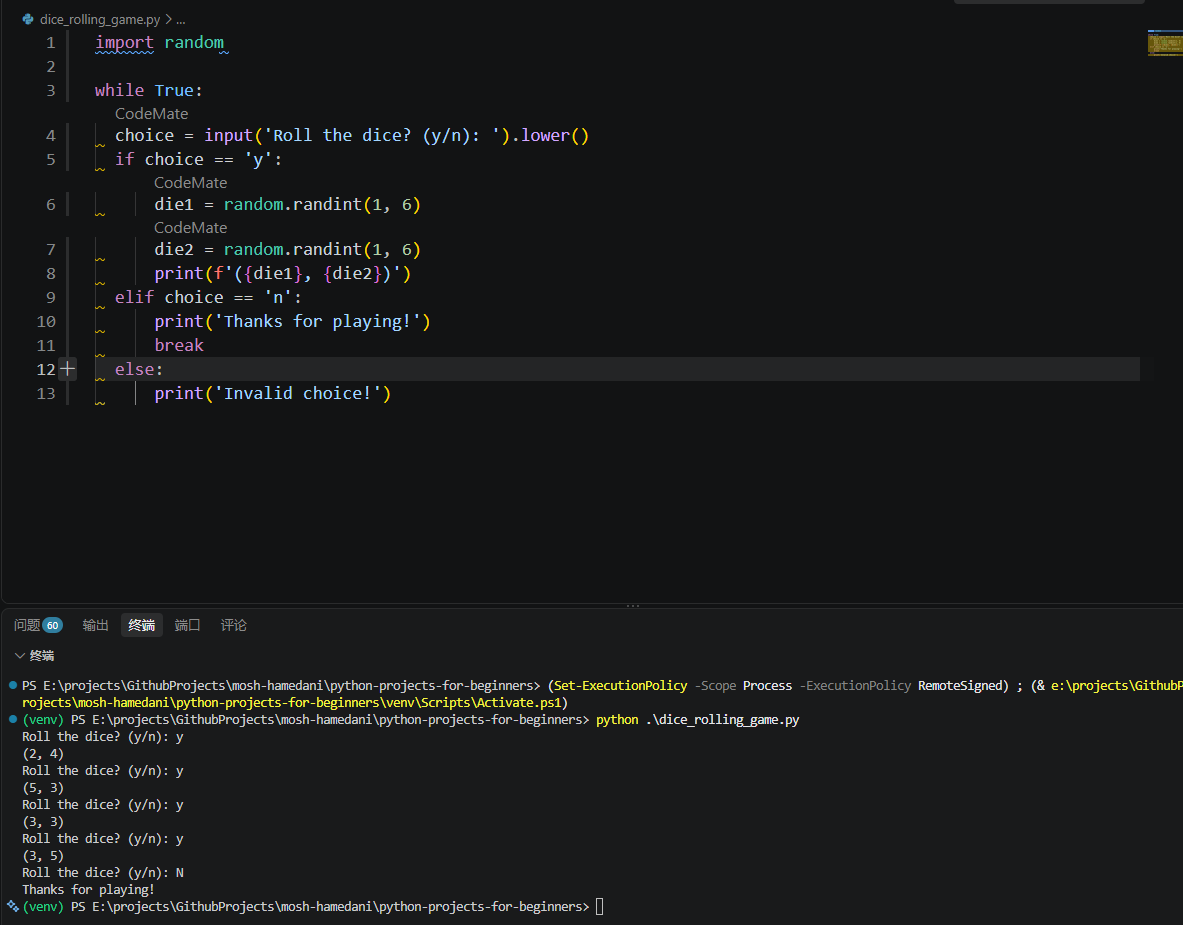
Task: Click the 'import' keyword on line 1
Action: coord(124,43)
